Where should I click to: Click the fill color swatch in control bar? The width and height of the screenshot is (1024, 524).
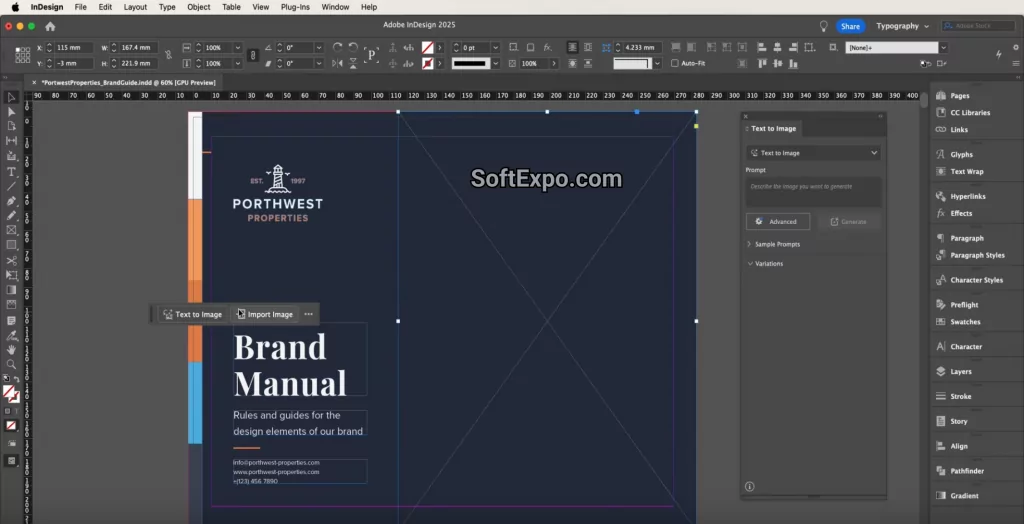pyautogui.click(x=427, y=48)
